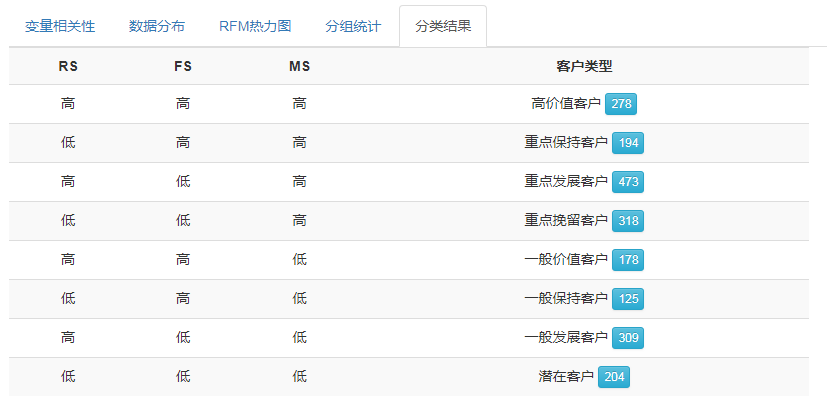Go to the 分组统计 tab
Screen dimensions: 827x412
353,27
